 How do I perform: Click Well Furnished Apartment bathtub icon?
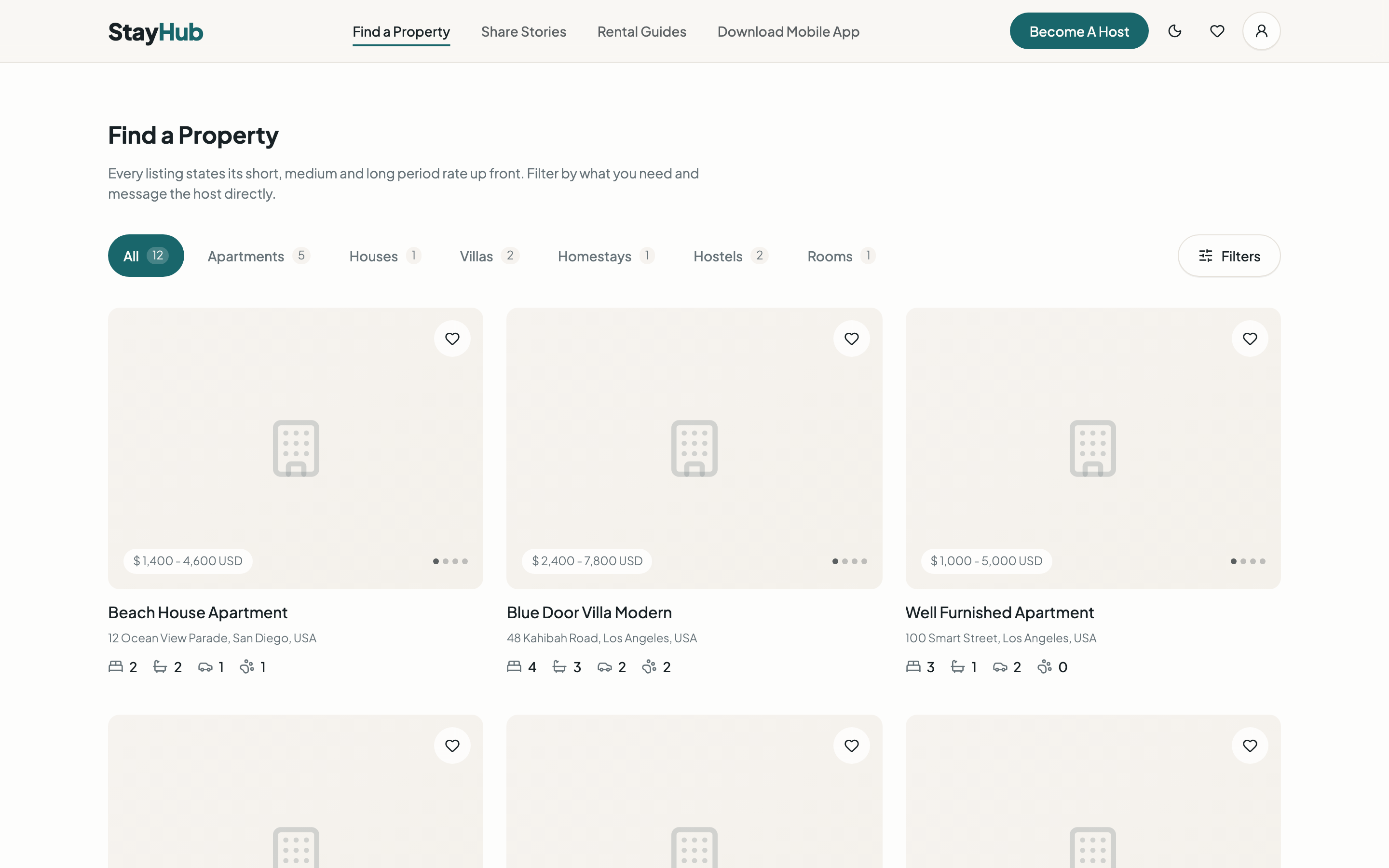tap(957, 666)
